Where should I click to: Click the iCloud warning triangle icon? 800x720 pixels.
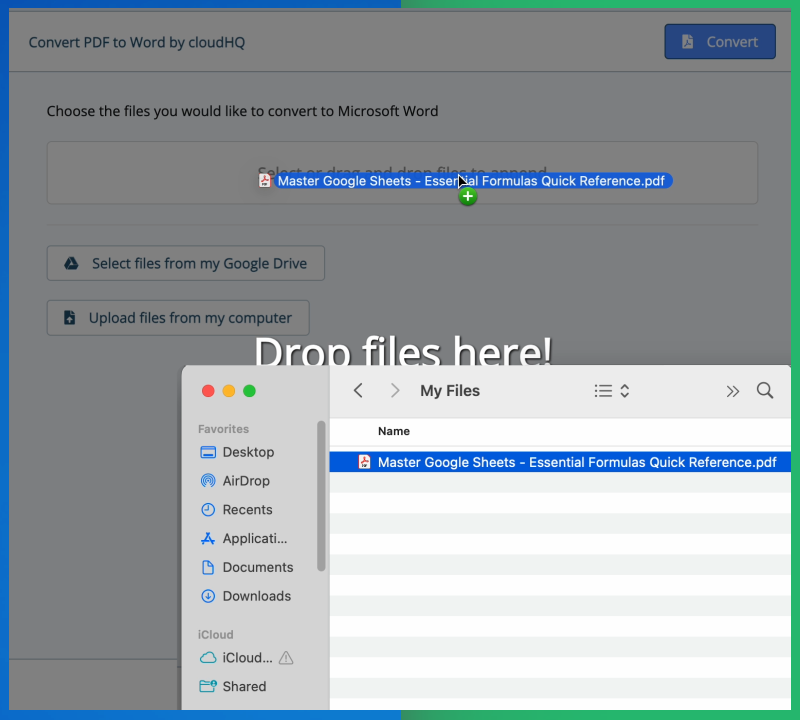[x=286, y=658]
